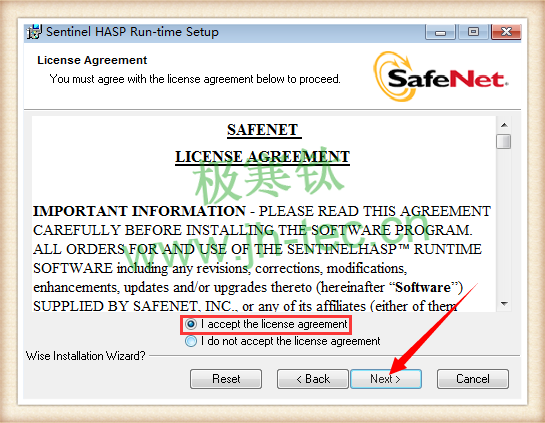This screenshot has height=423, width=545.
Task: Go back with the Back button
Action: pyautogui.click(x=312, y=379)
